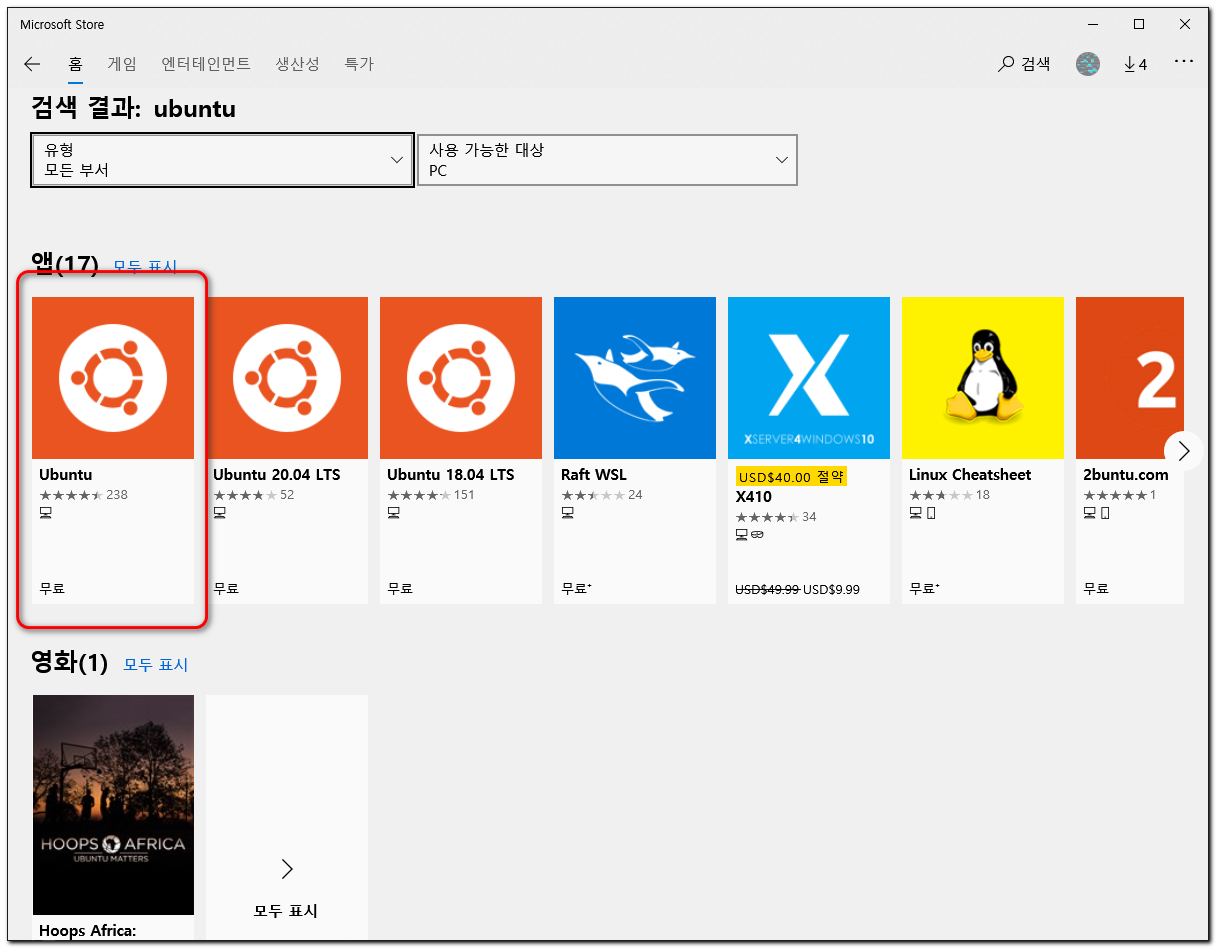Switch to the 게임 tab
This screenshot has width=1216, height=948.
(x=122, y=64)
